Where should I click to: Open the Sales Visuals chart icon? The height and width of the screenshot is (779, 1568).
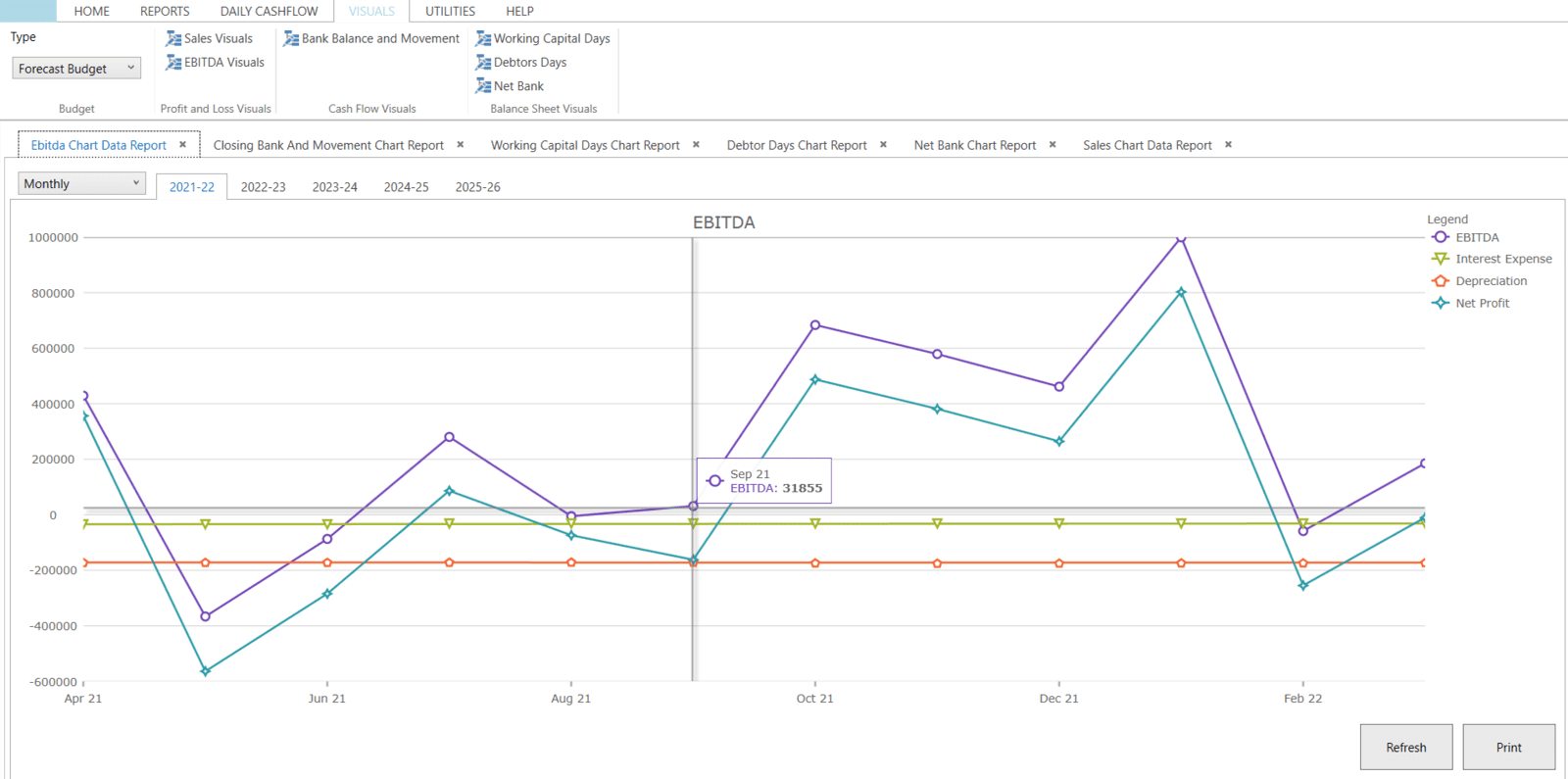[173, 39]
